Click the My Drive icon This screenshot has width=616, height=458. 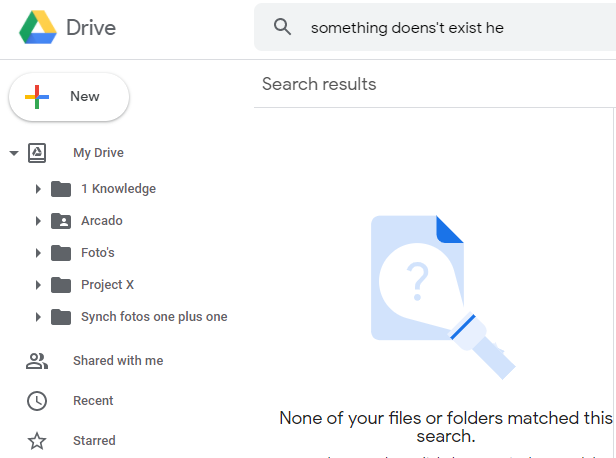click(37, 153)
